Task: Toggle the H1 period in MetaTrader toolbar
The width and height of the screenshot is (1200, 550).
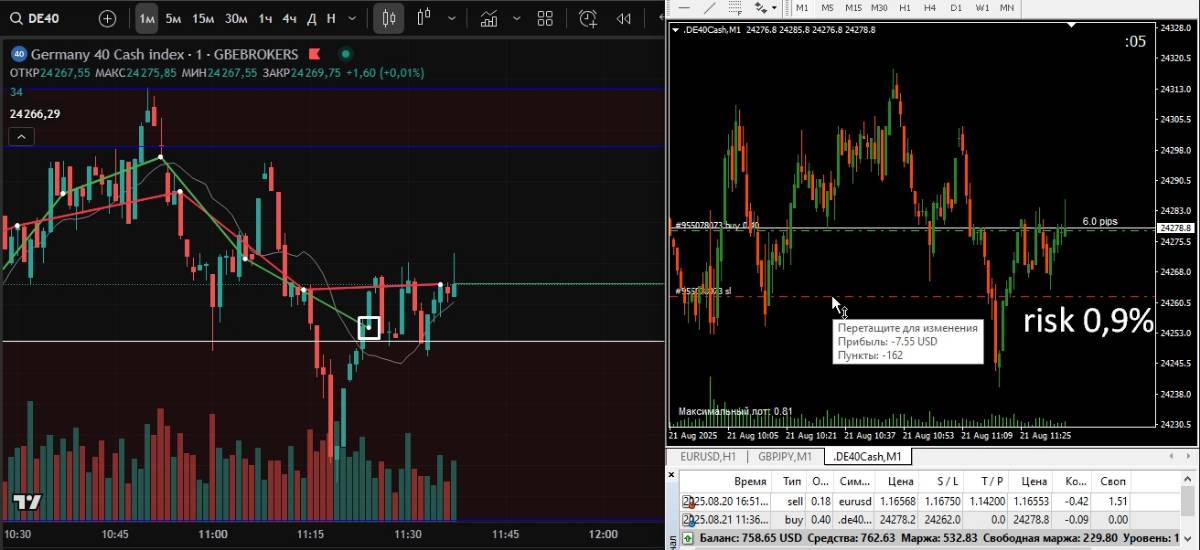Action: pyautogui.click(x=905, y=7)
